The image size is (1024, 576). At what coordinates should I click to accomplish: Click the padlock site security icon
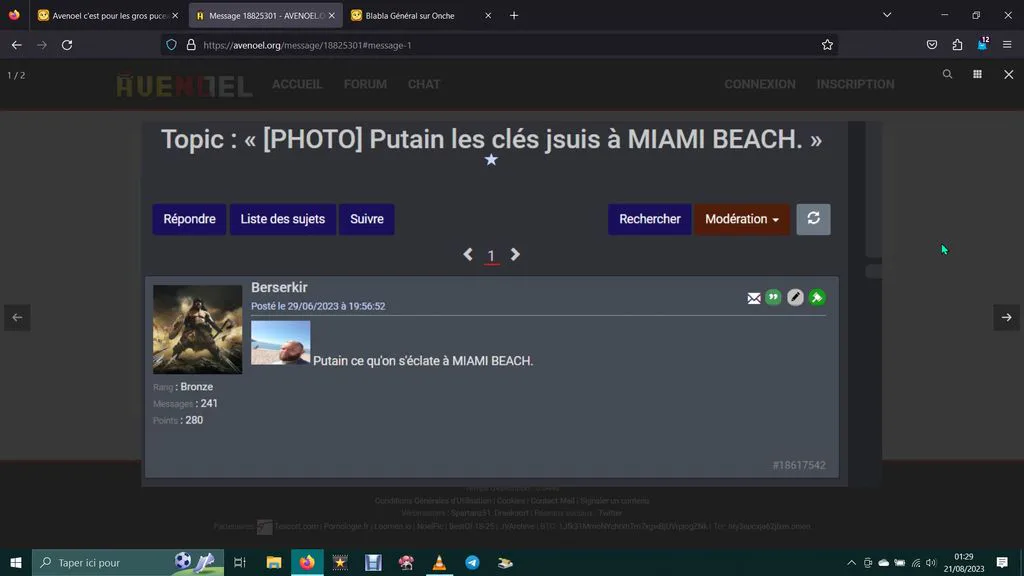coord(191,45)
